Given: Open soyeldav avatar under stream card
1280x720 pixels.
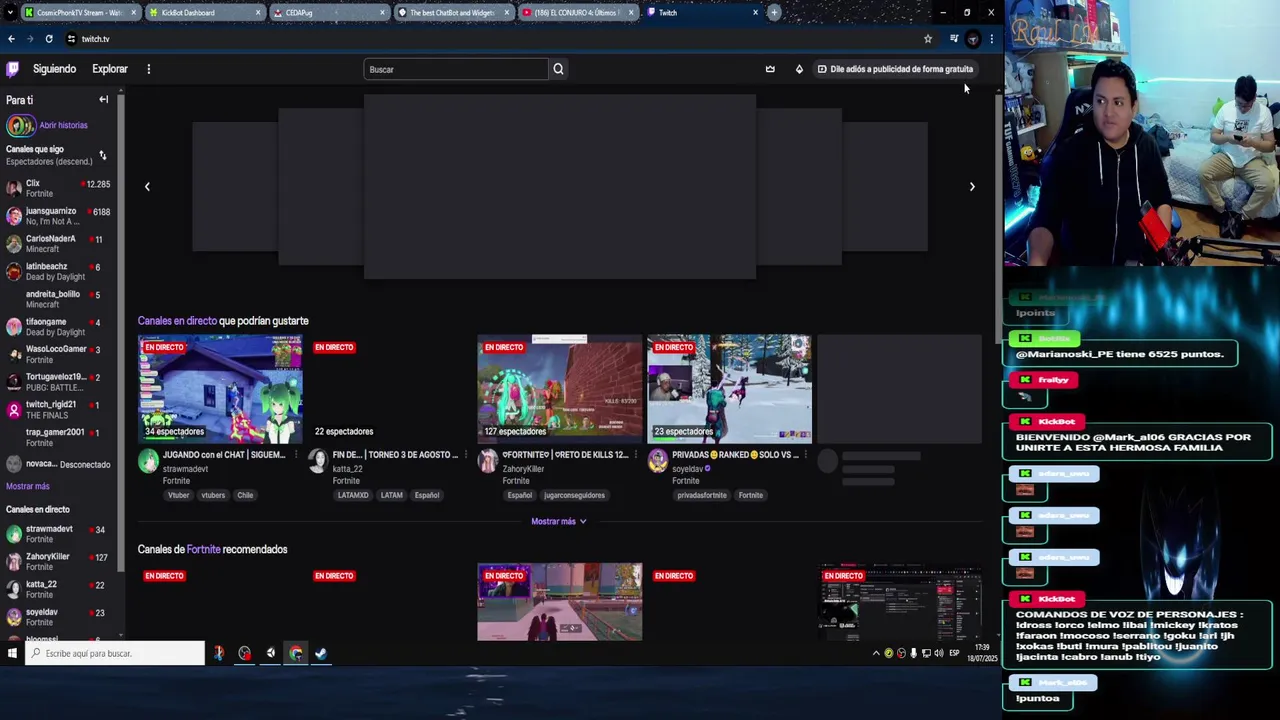Looking at the screenshot, I should 658,460.
